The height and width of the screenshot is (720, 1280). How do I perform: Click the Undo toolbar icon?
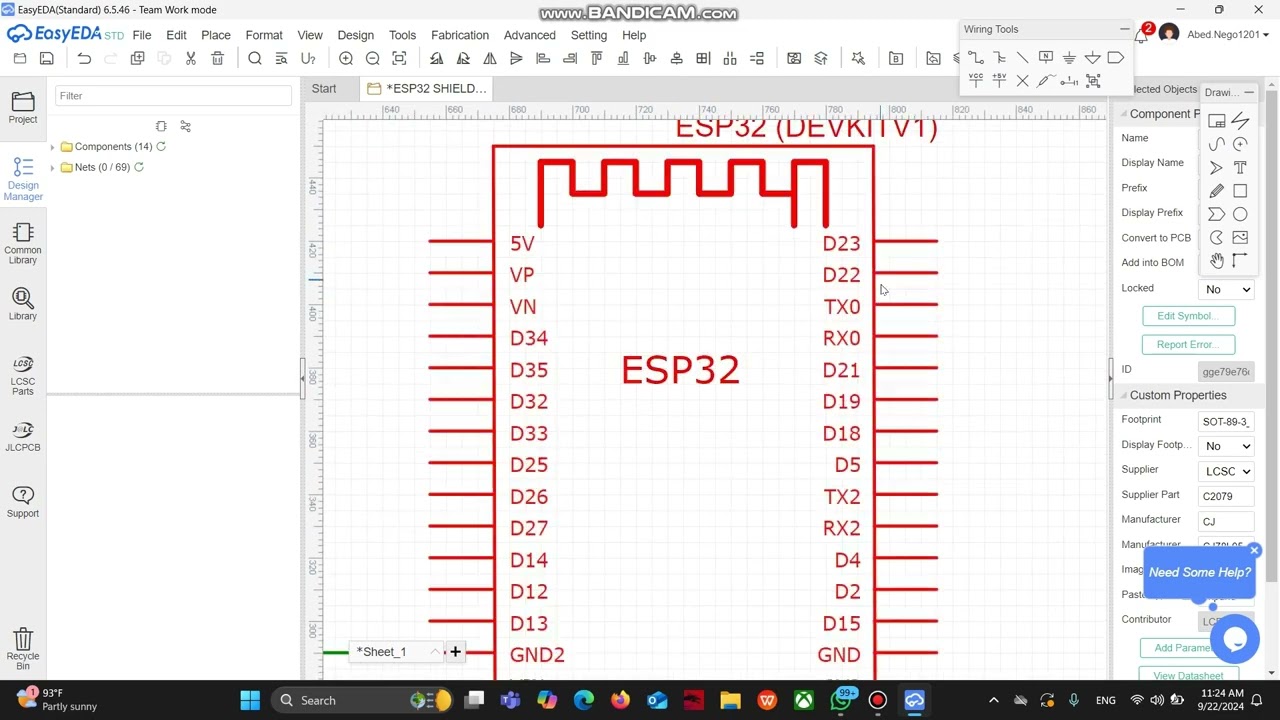pyautogui.click(x=84, y=59)
